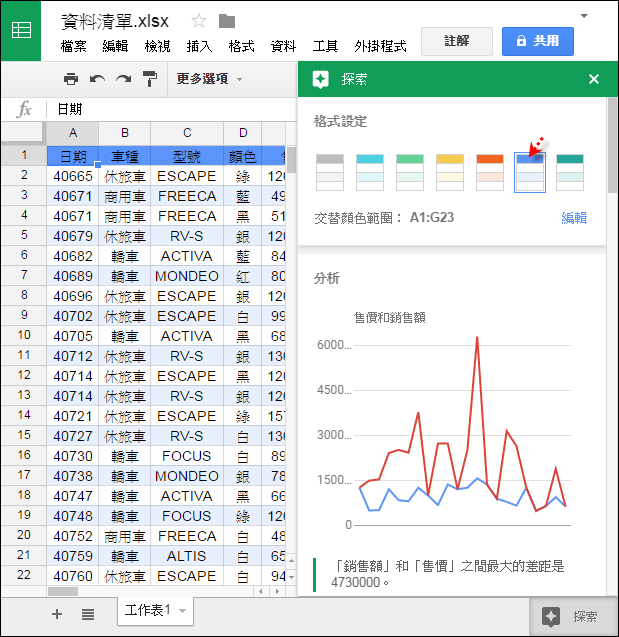The height and width of the screenshot is (637, 619).
Task: Click the MONDEO cell in row 7
Action: pos(187,276)
